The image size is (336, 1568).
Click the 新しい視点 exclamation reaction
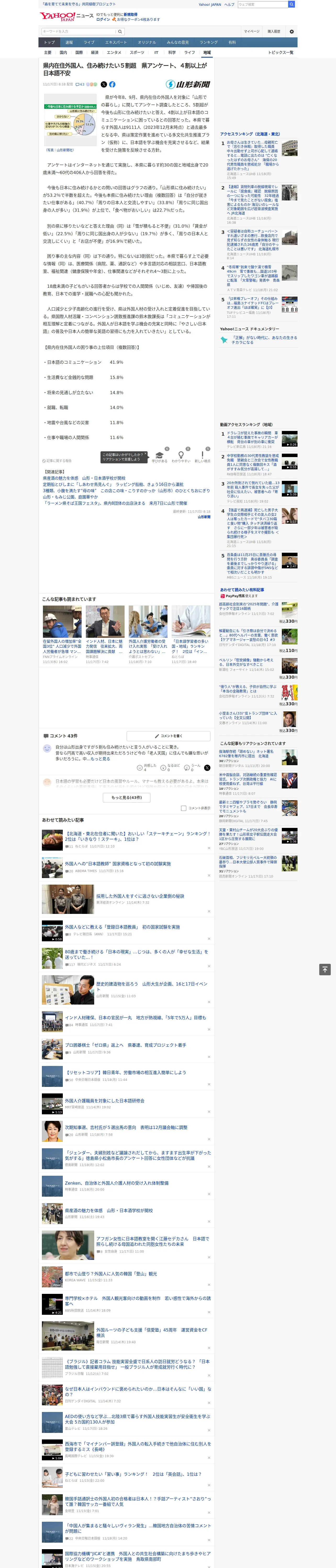[203, 455]
